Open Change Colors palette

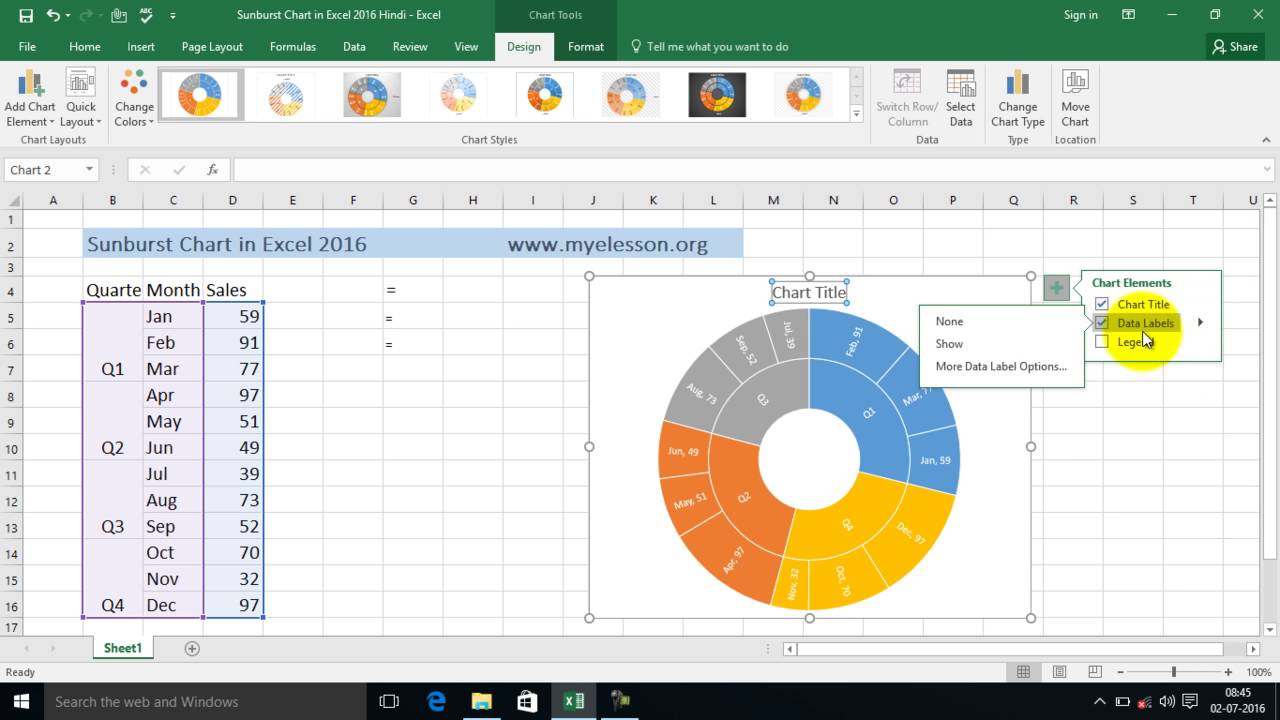click(x=134, y=98)
